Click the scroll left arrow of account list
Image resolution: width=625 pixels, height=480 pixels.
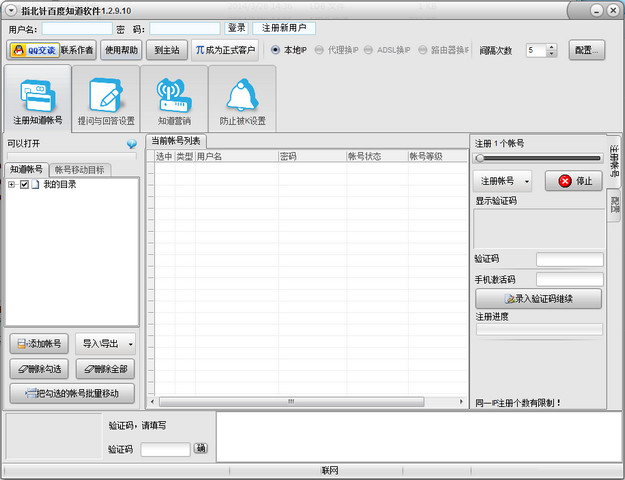tap(152, 401)
